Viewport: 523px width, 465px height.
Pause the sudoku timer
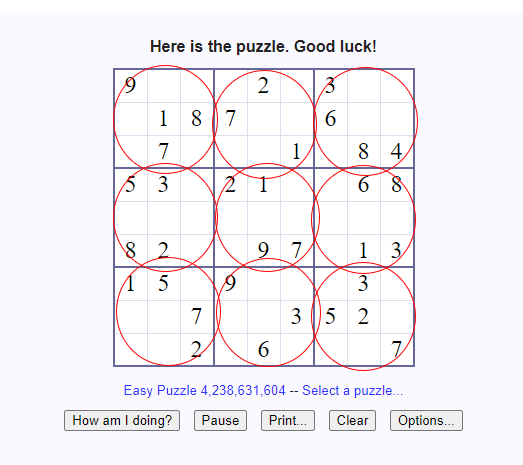220,420
